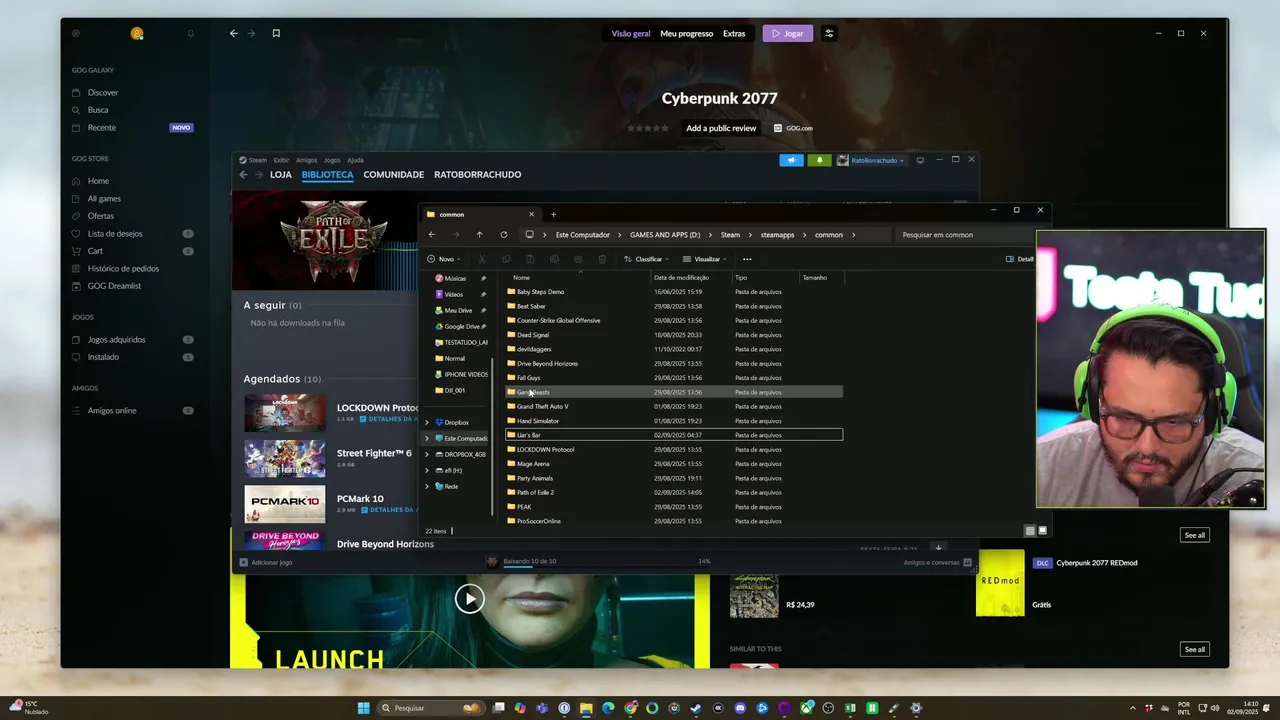Image resolution: width=1280 pixels, height=720 pixels.
Task: Open Visualizar view dropdown in Explorer
Action: point(703,259)
